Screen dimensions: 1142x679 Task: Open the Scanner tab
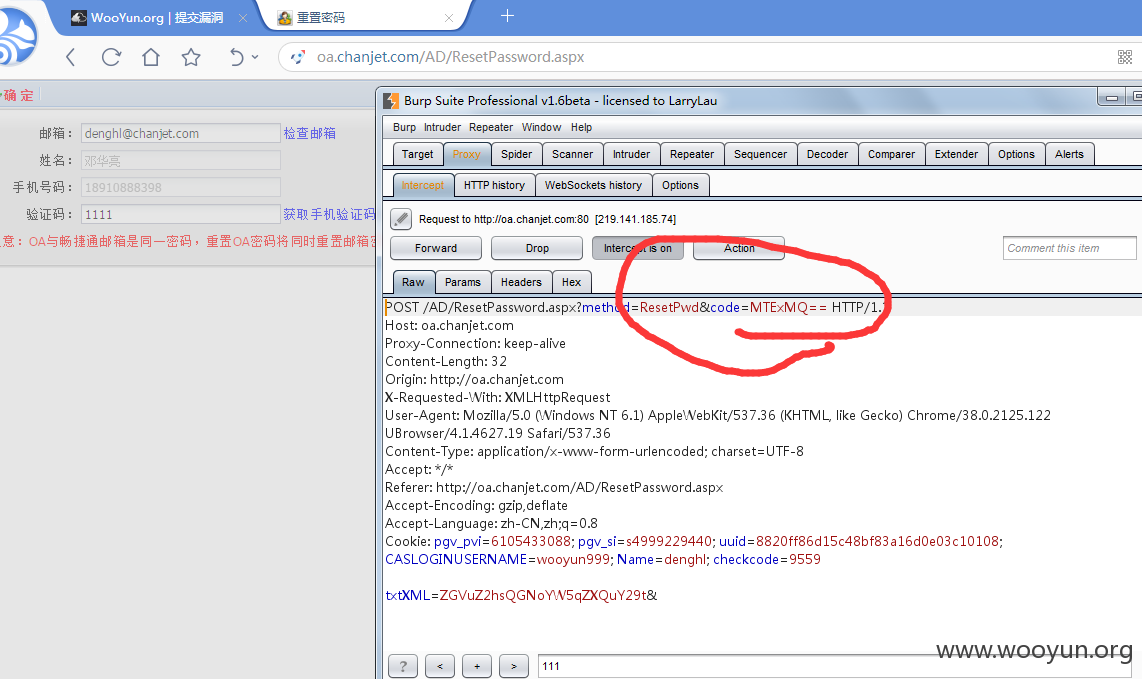pyautogui.click(x=572, y=154)
